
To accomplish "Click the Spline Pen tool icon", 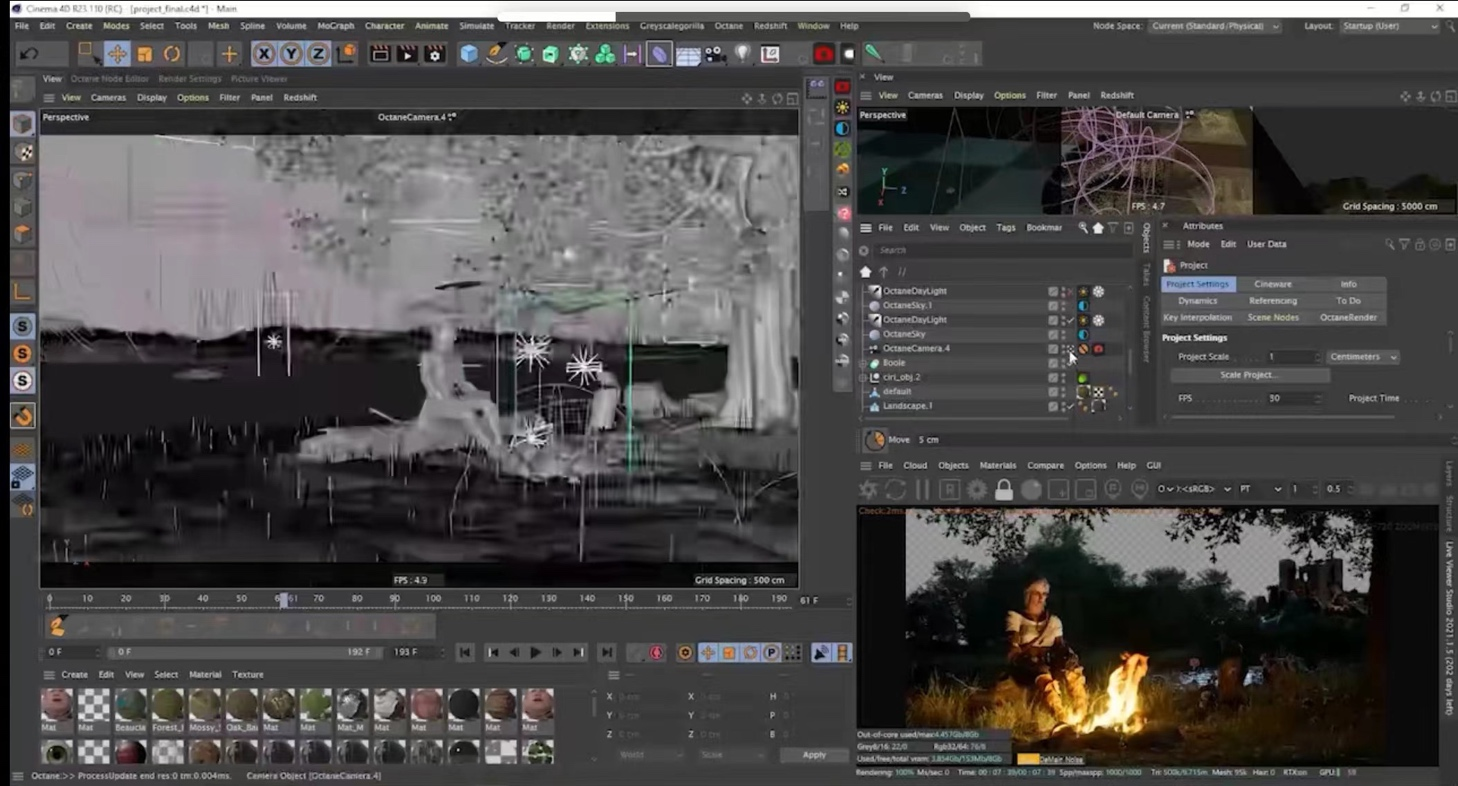I will [x=496, y=54].
